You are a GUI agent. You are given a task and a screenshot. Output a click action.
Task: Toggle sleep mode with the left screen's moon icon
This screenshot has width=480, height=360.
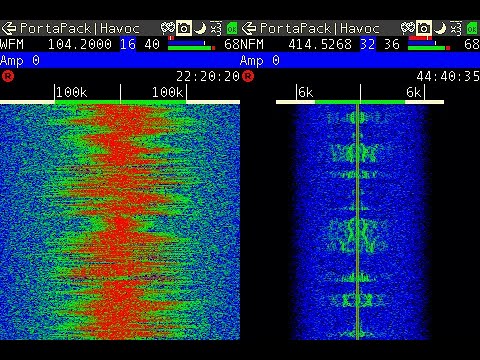(200, 28)
